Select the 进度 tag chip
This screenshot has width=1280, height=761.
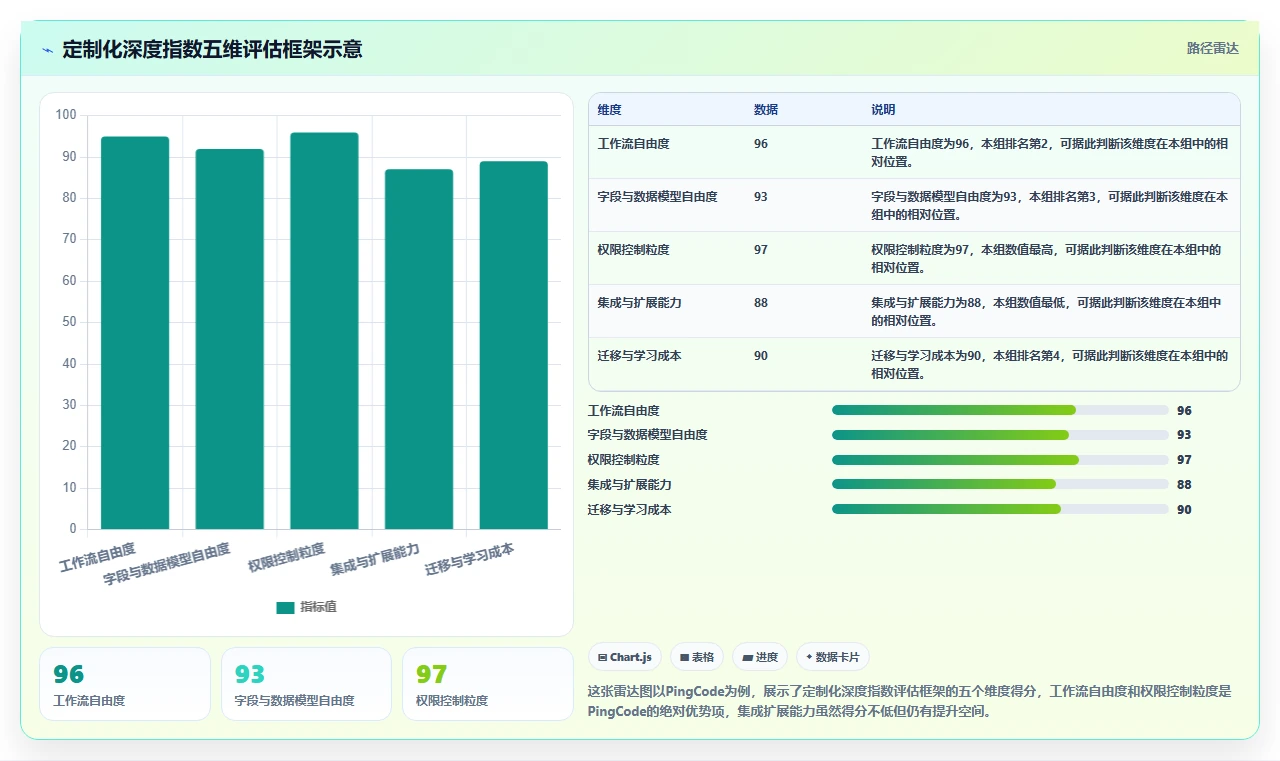point(760,657)
